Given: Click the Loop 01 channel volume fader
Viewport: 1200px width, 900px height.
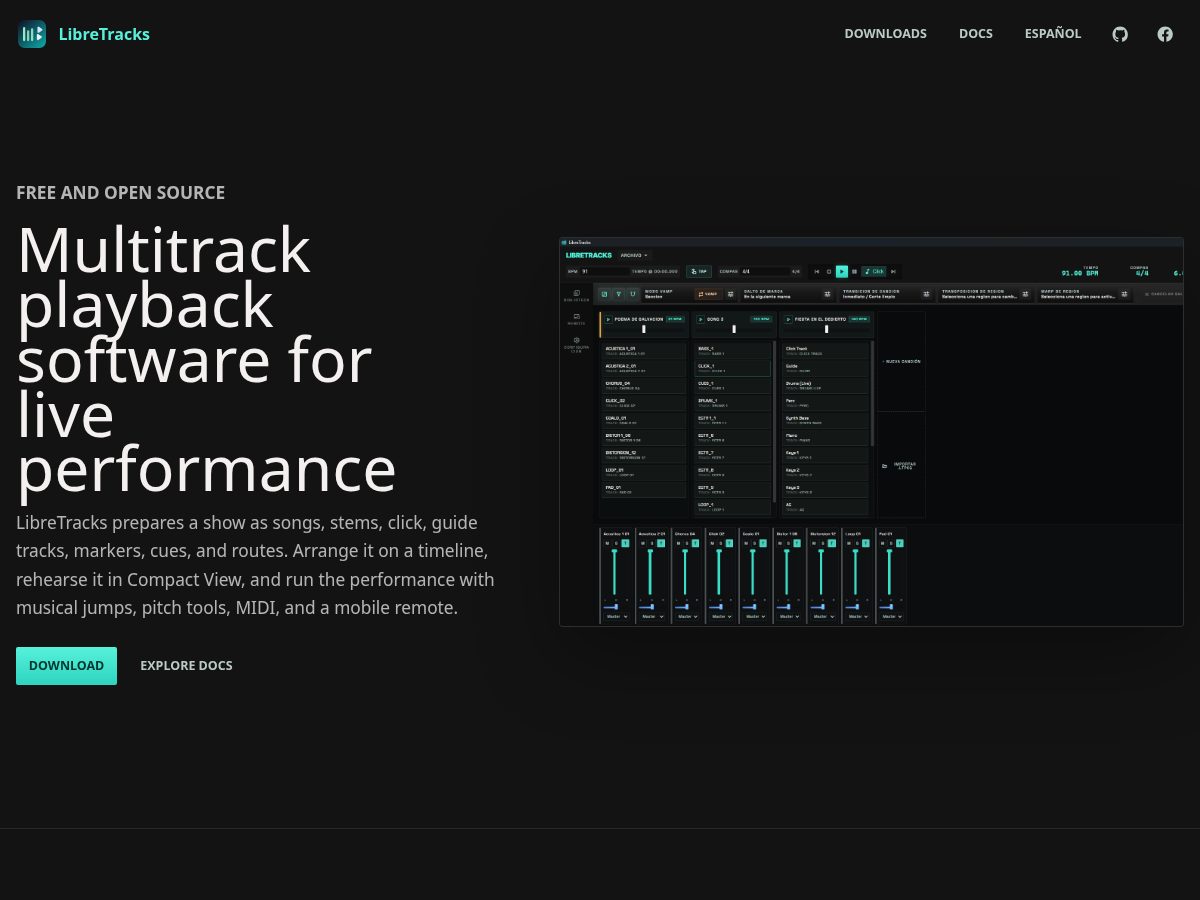Looking at the screenshot, I should tap(855, 572).
